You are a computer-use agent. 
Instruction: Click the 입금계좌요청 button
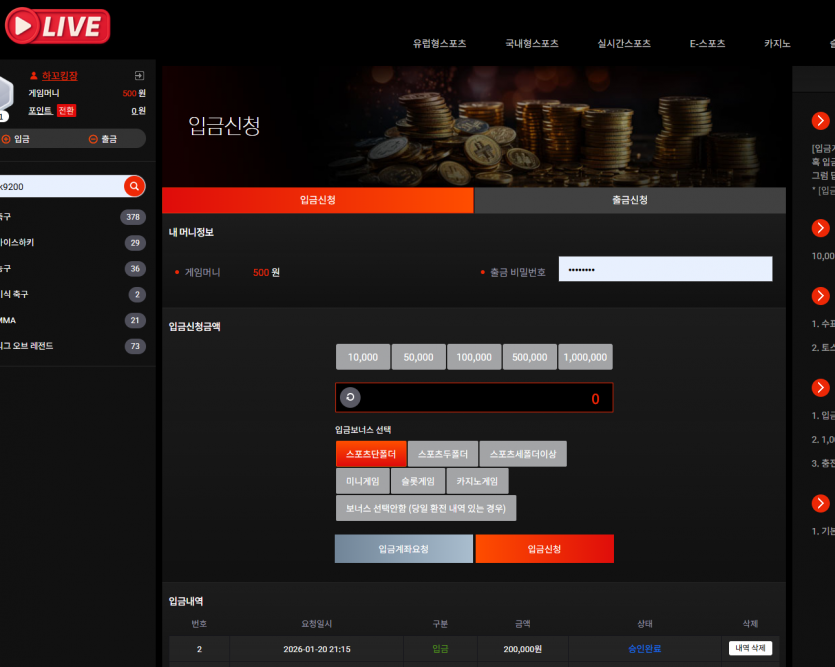coord(404,549)
